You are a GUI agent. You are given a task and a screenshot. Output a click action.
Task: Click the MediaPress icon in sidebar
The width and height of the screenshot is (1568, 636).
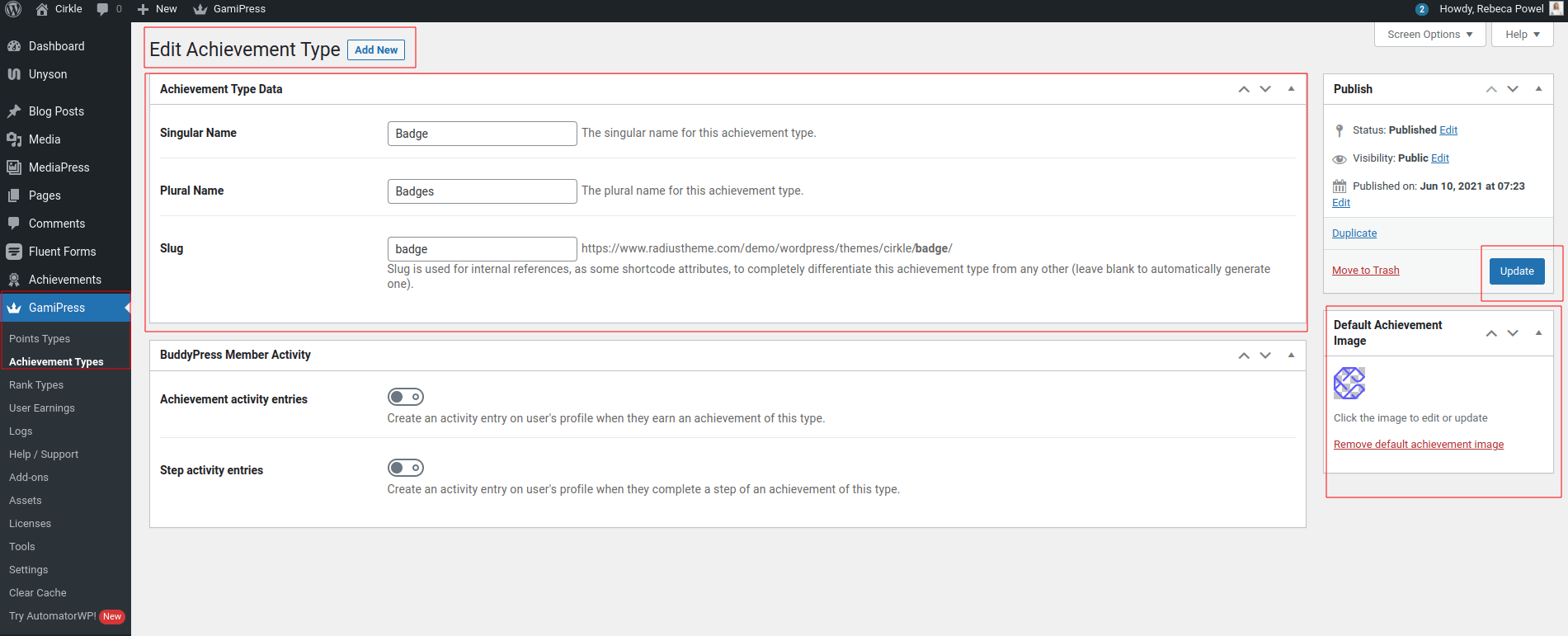(14, 167)
